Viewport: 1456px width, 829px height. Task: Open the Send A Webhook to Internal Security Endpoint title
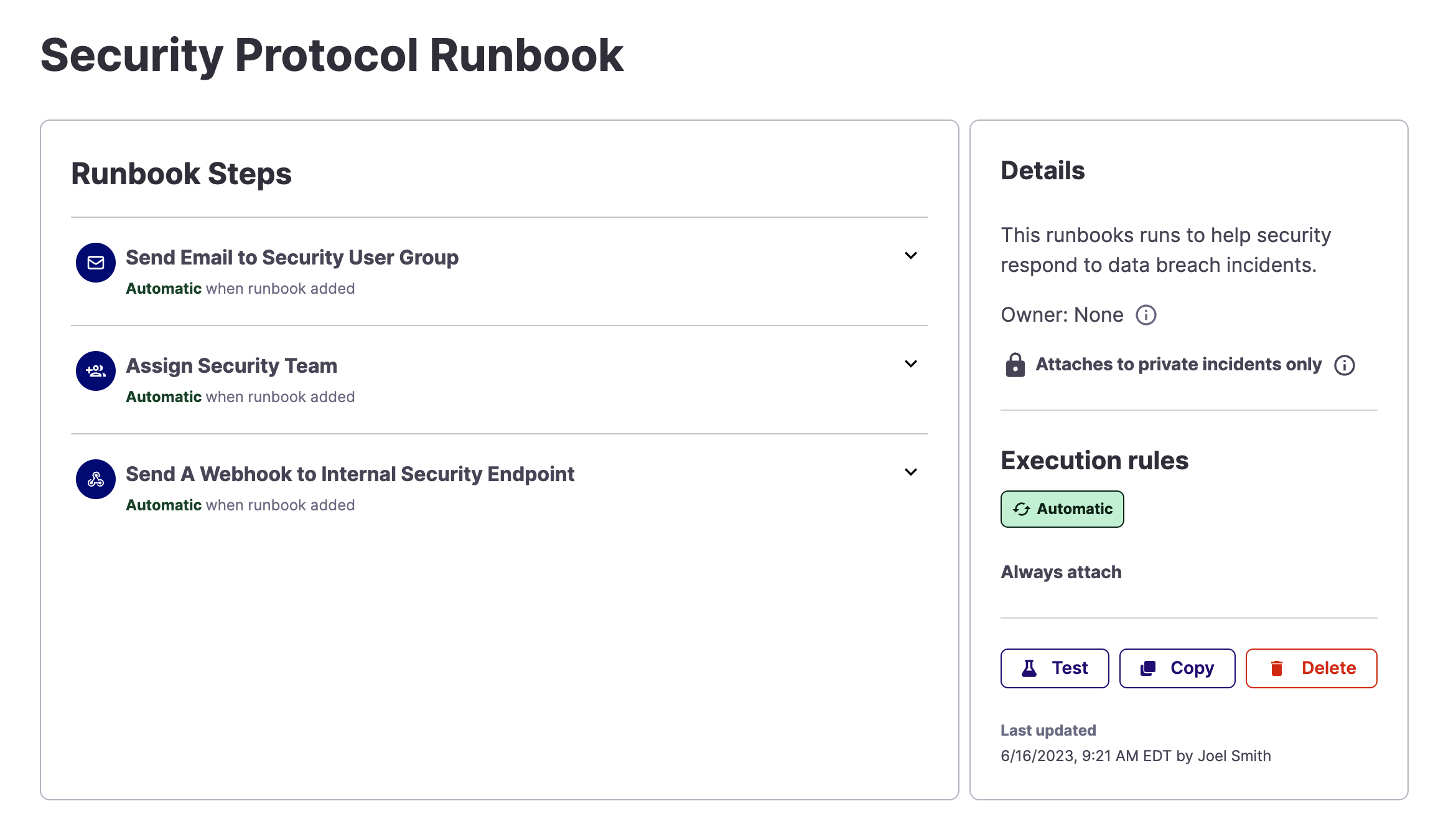point(350,474)
